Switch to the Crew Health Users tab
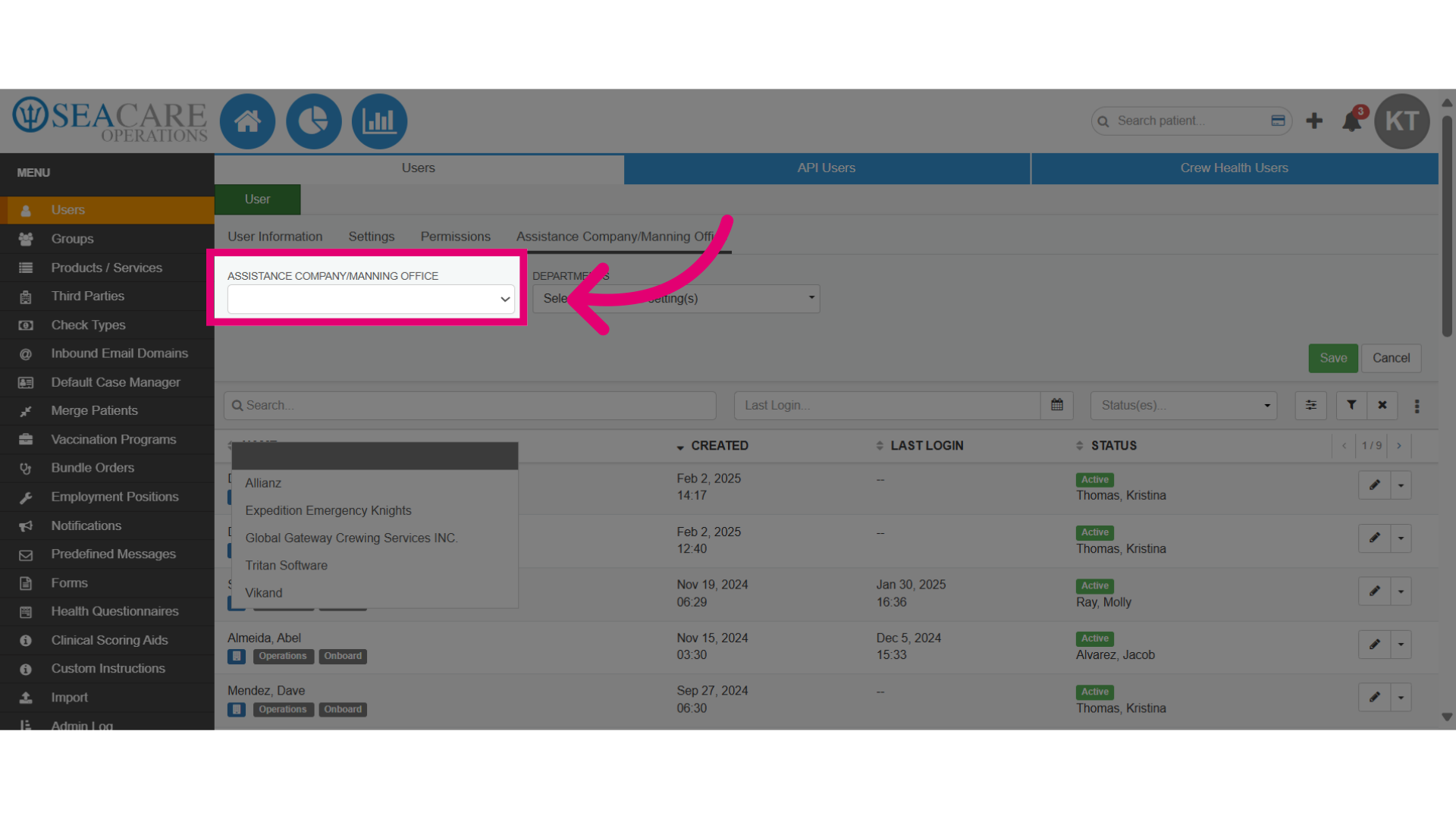Image resolution: width=1456 pixels, height=819 pixels. click(1235, 168)
